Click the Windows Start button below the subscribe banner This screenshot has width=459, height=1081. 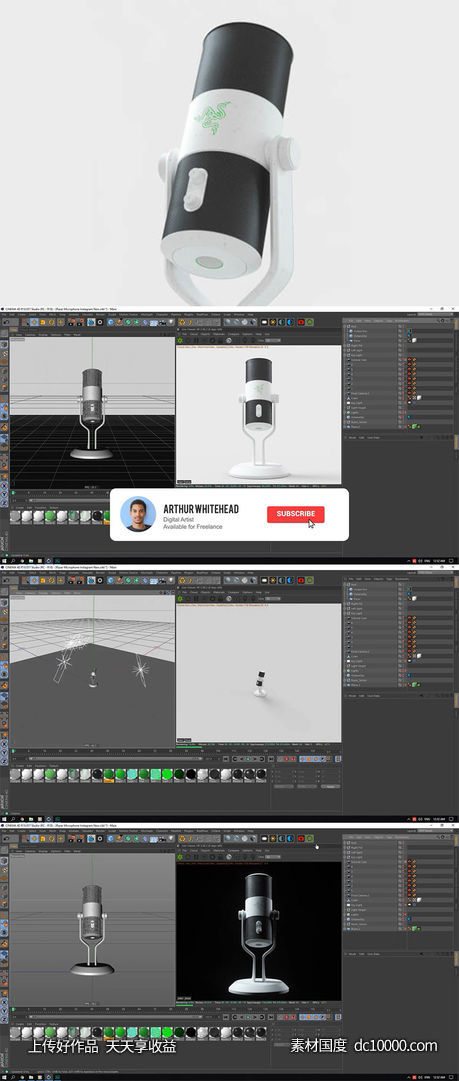[3, 560]
